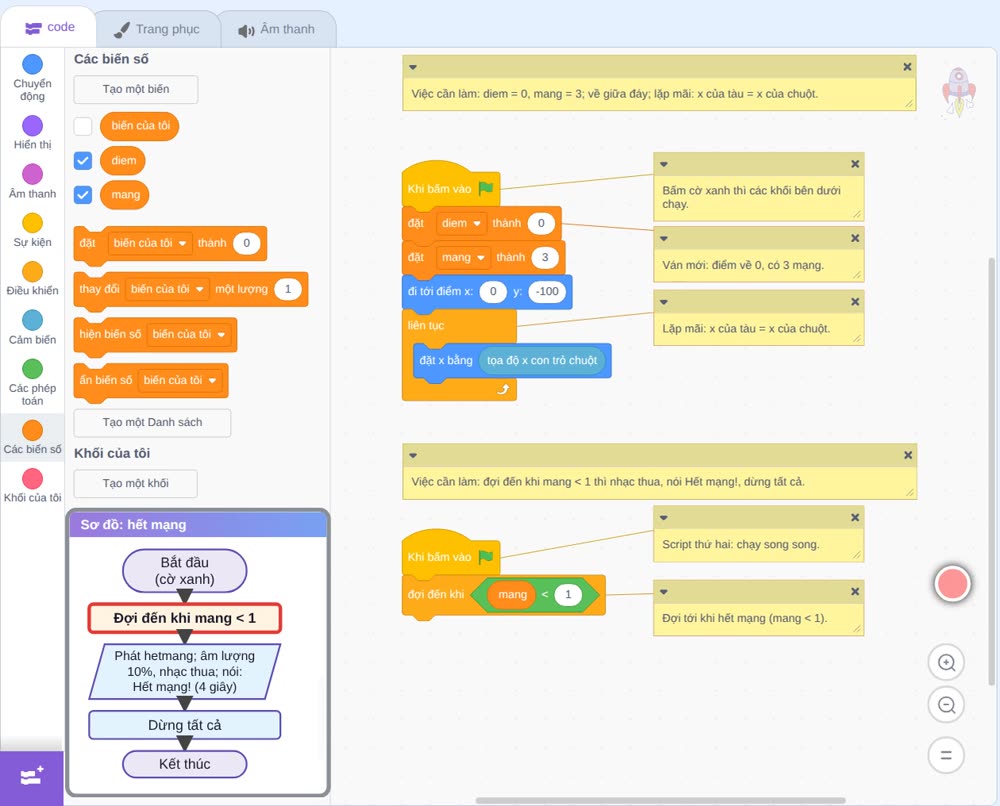
Task: Open variable dropdown in palette 'đặt' block
Action: [x=150, y=243]
